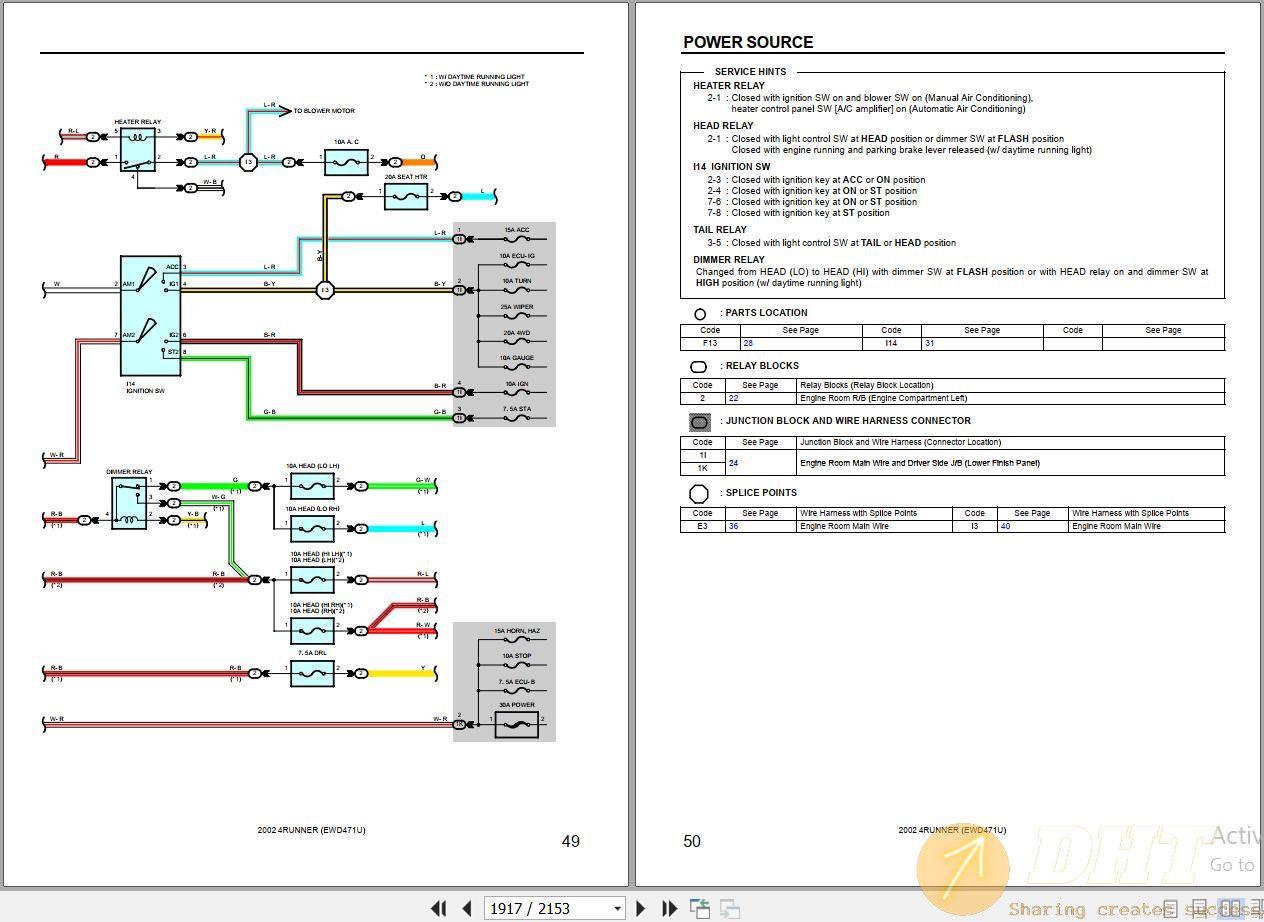Click the 25A WIPER fuse label
This screenshot has height=922, width=1264.
[517, 307]
